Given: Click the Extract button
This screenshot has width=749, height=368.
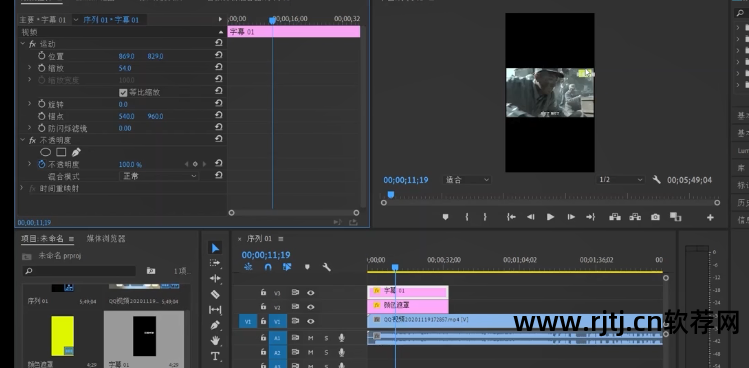Looking at the screenshot, I should point(635,217).
